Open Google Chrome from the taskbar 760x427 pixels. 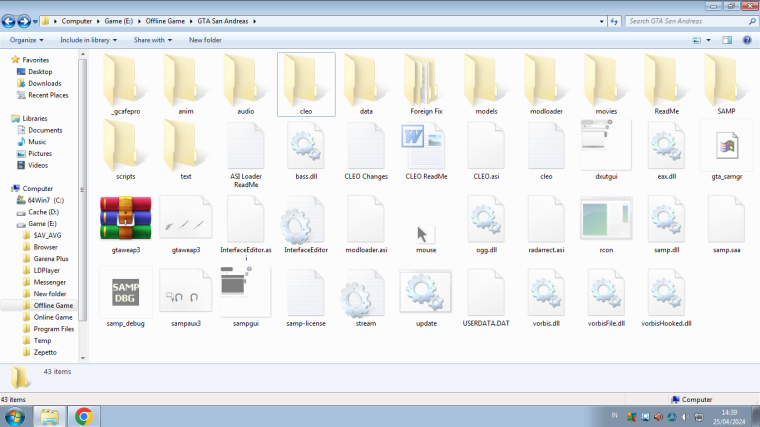83,417
